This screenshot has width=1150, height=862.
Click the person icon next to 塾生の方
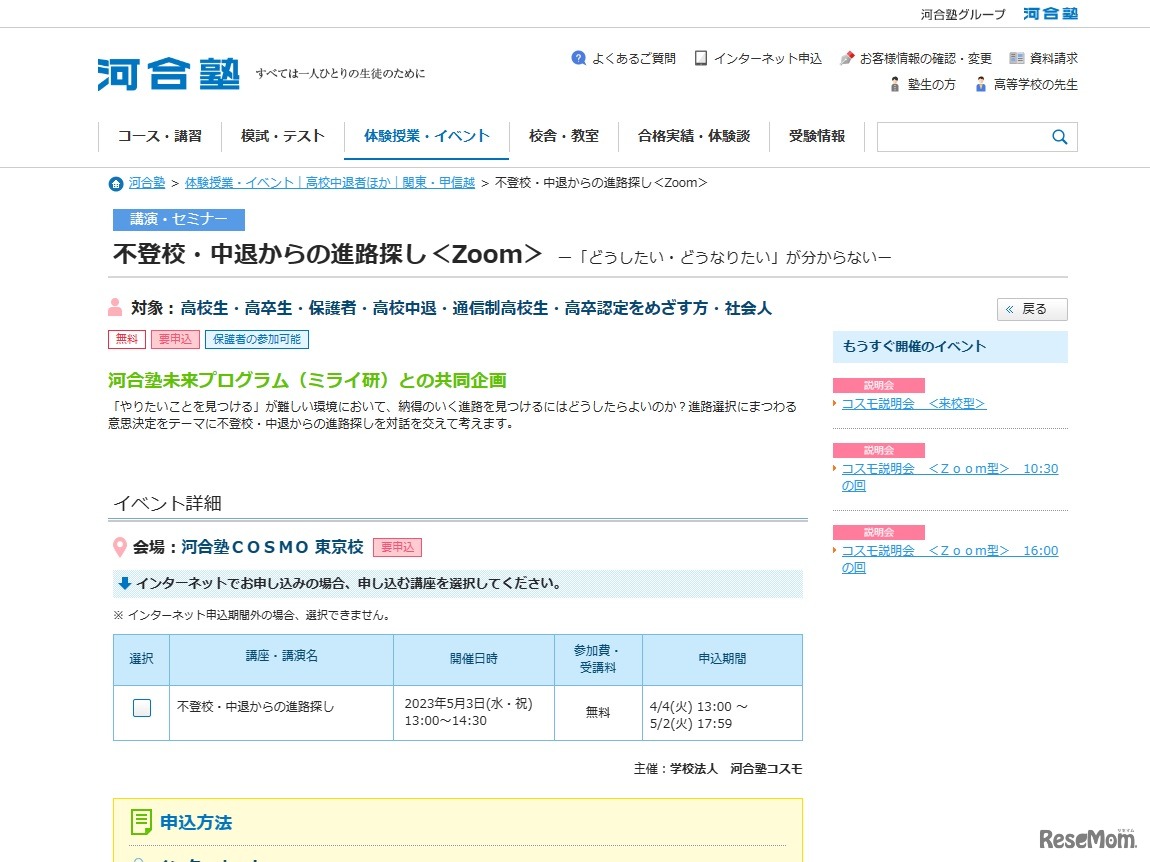tap(895, 84)
